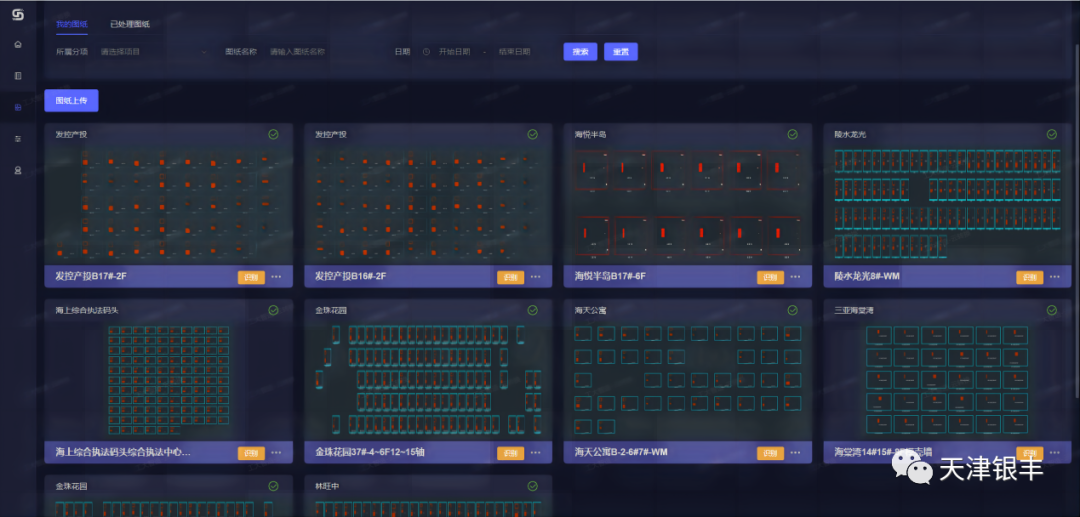Click the green check on 陵水龙光 card
This screenshot has width=1080, height=517.
[x=1052, y=134]
